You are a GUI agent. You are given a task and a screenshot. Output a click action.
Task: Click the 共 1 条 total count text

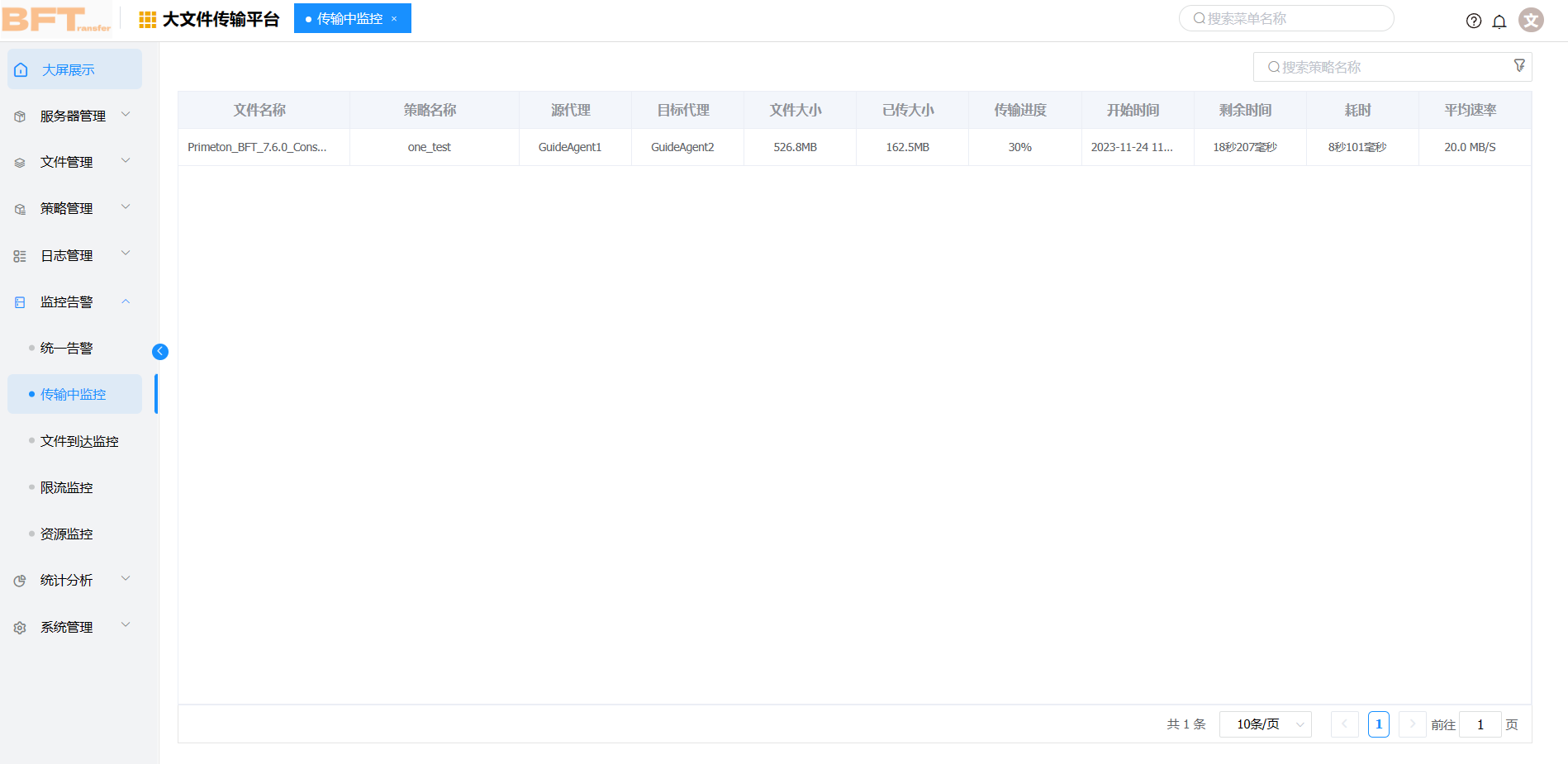tap(1186, 724)
